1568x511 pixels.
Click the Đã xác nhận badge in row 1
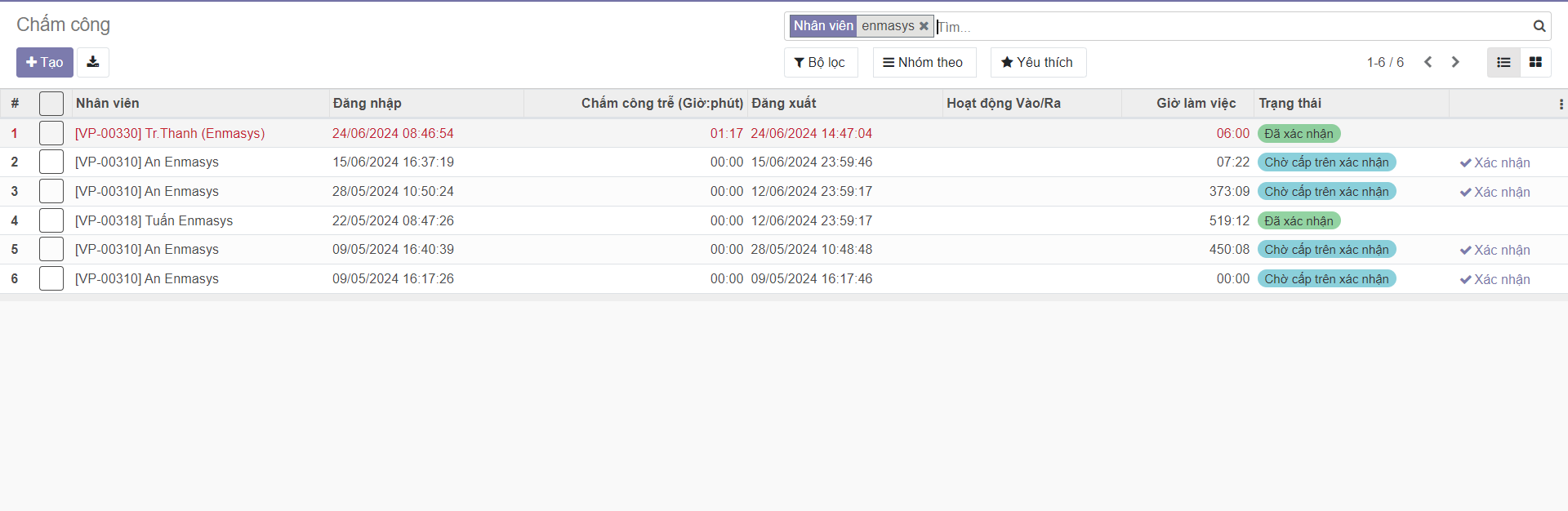pyautogui.click(x=1298, y=134)
